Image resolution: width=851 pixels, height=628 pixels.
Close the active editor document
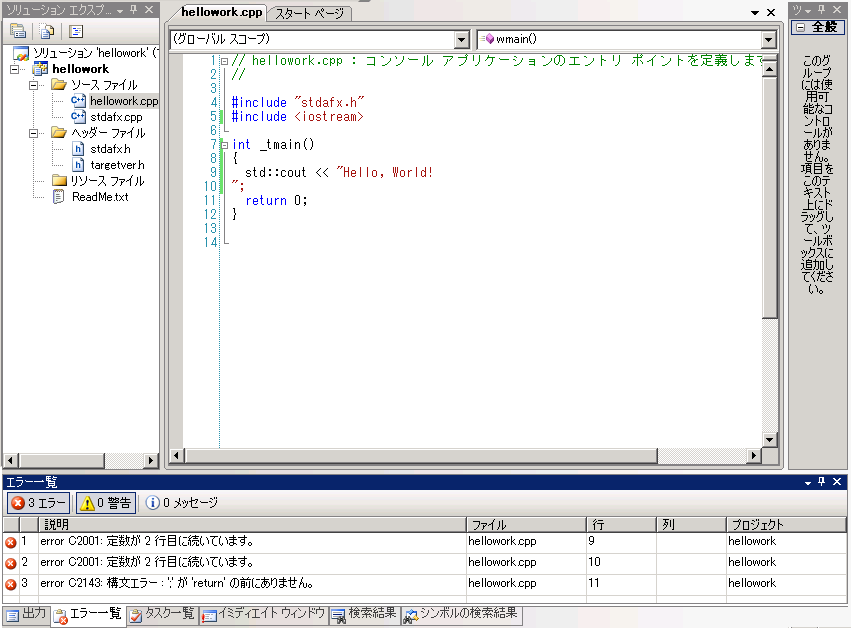point(771,12)
